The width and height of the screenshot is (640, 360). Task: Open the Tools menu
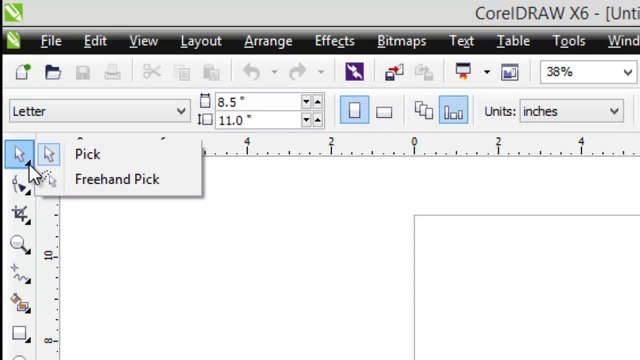click(569, 41)
